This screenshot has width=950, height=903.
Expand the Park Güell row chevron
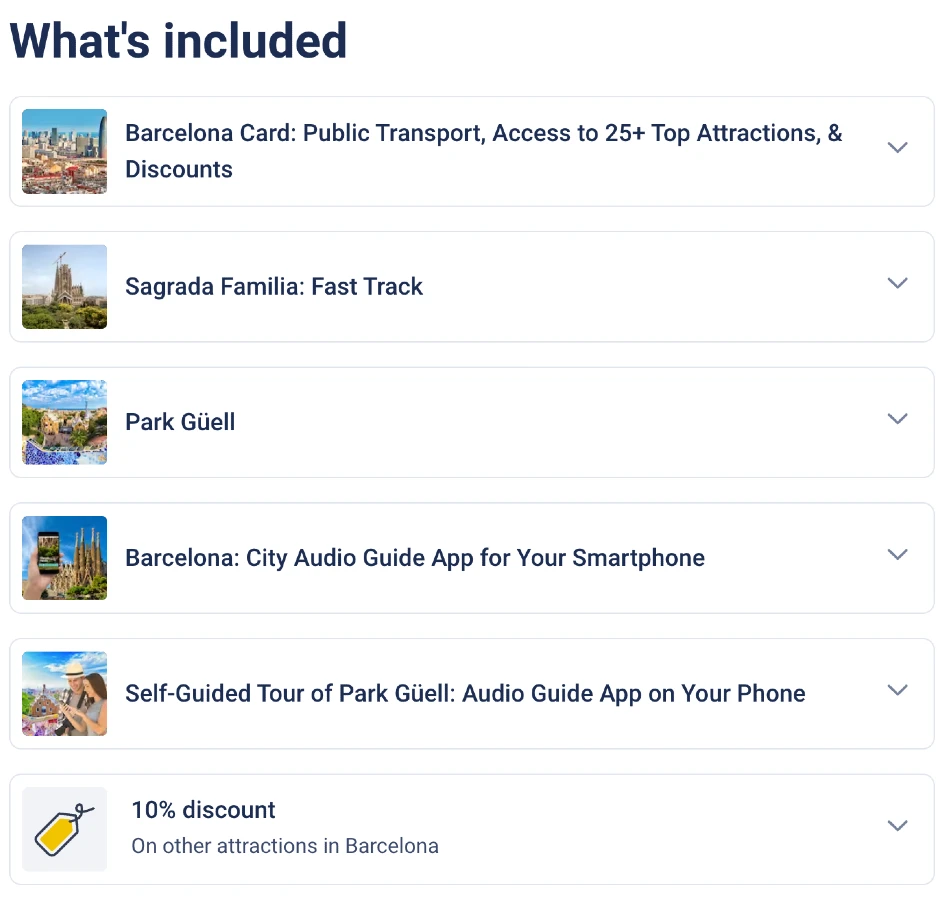click(x=897, y=419)
